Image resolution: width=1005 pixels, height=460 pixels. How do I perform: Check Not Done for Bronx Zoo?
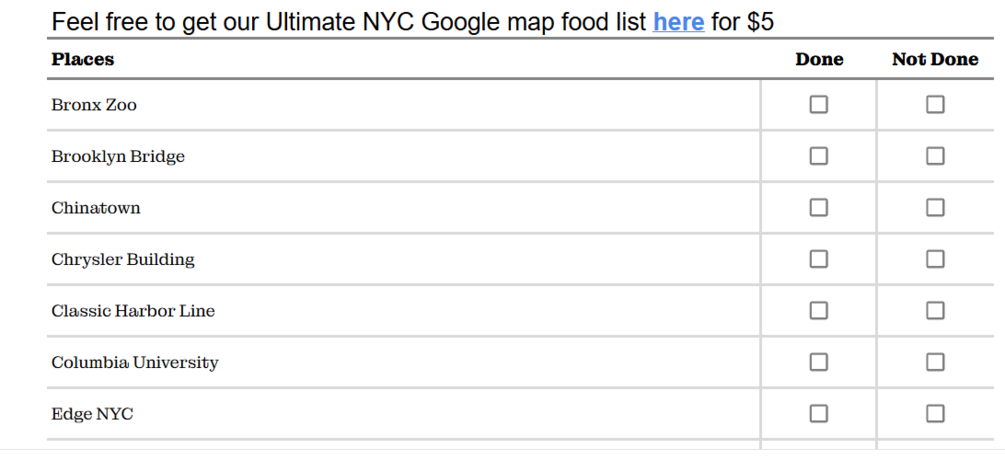pyautogui.click(x=935, y=104)
